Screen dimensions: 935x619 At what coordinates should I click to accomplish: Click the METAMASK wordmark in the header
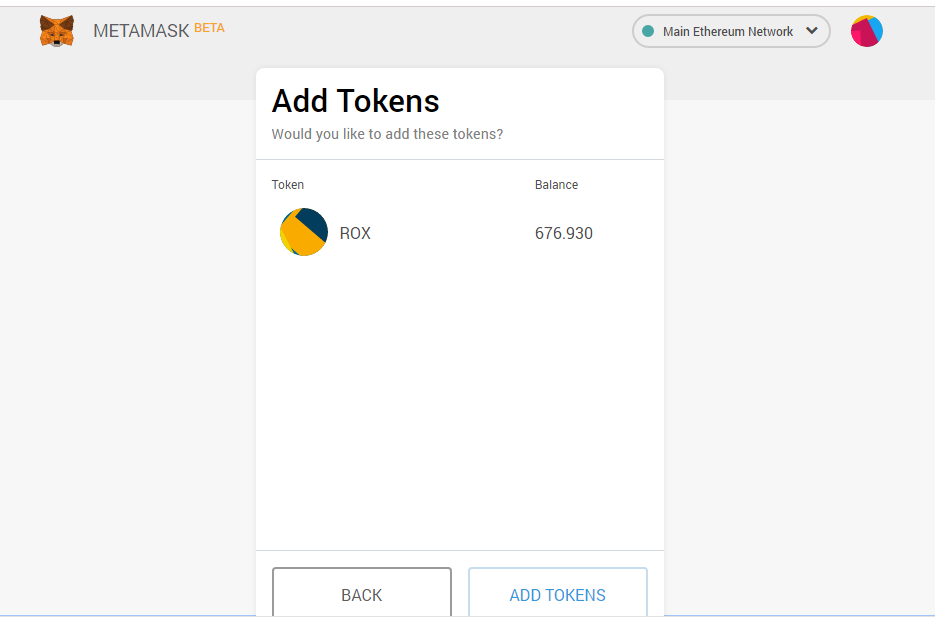(x=141, y=31)
